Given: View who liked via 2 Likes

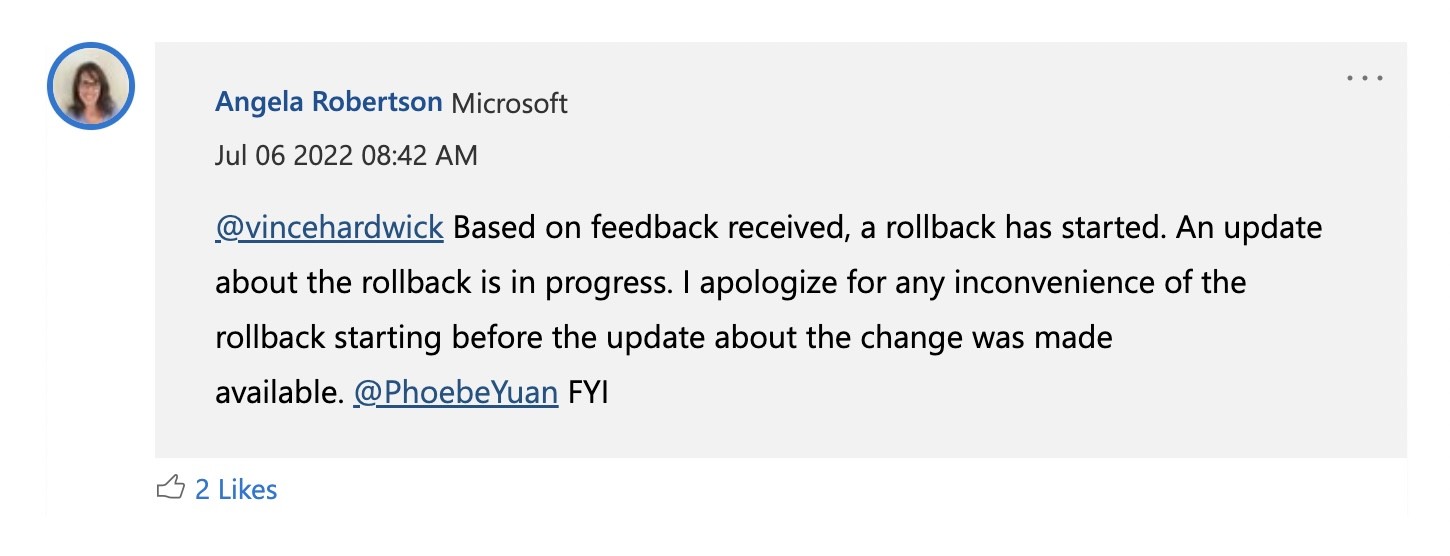Looking at the screenshot, I should point(236,489).
